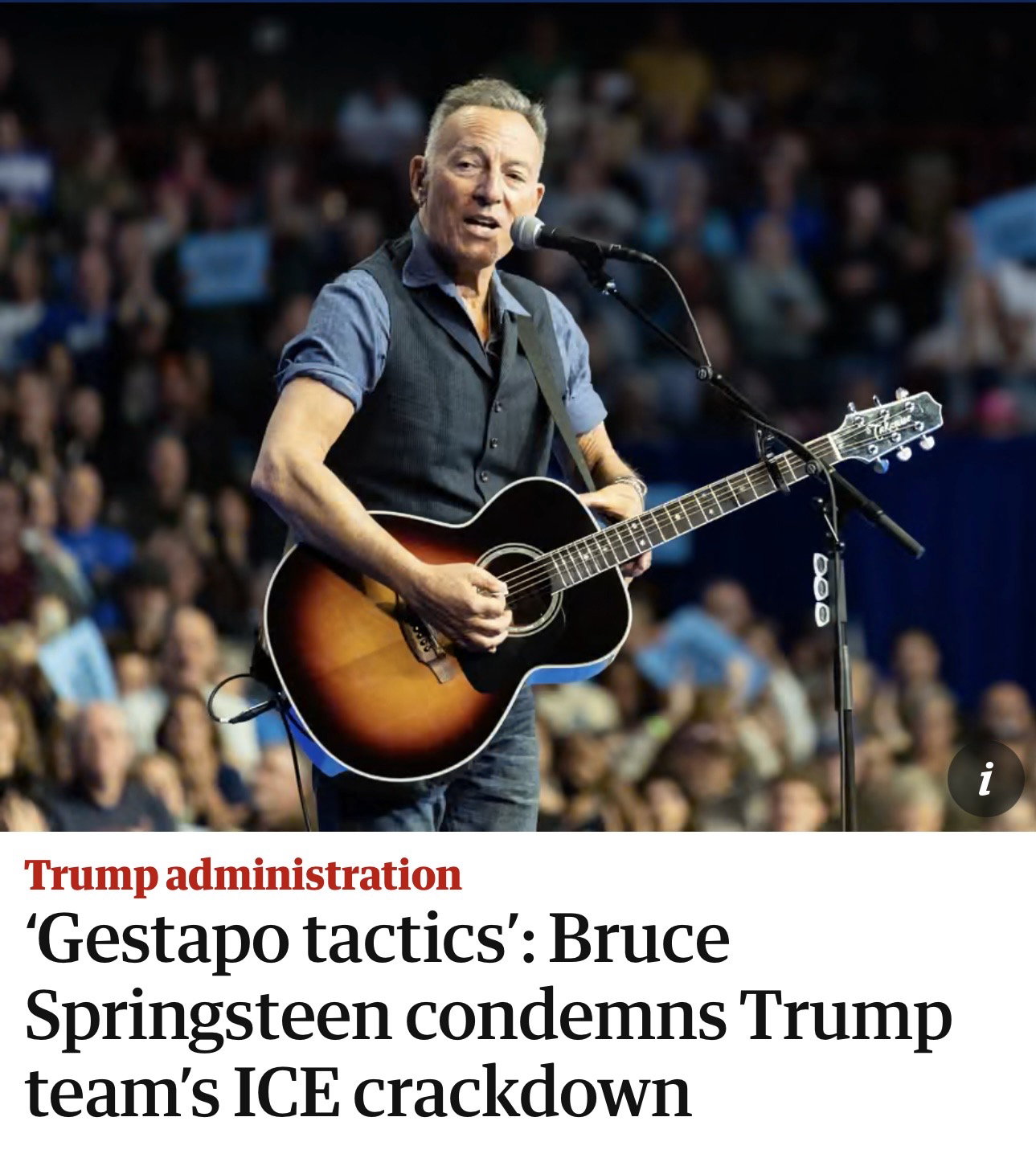This screenshot has height=1158, width=1036.
Task: Click the dark blue bar atop the page
Action: point(518,2)
